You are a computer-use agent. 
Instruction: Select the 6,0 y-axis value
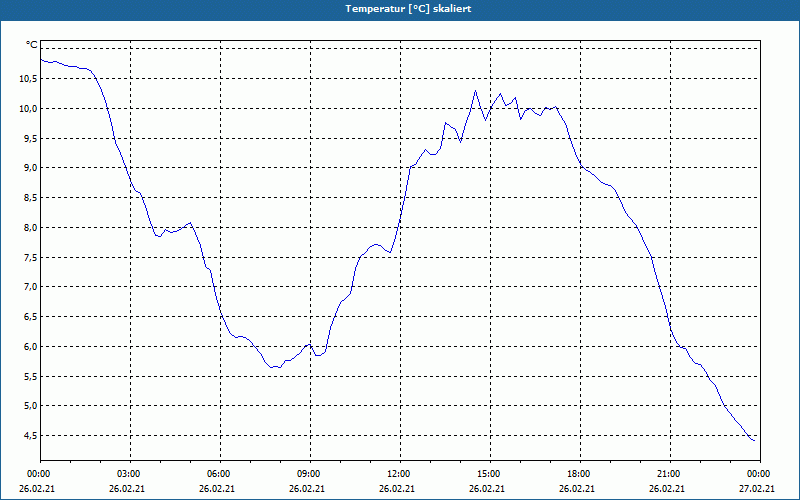pyautogui.click(x=30, y=346)
